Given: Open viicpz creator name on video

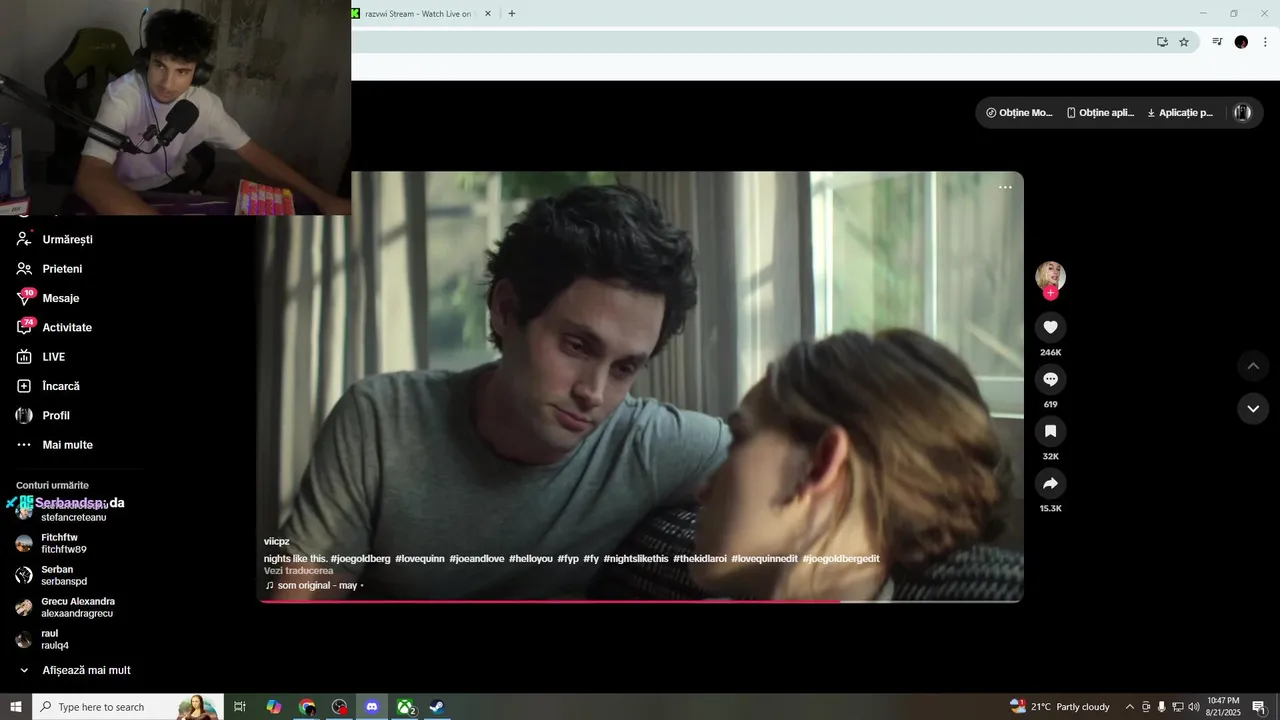Looking at the screenshot, I should click(x=277, y=541).
